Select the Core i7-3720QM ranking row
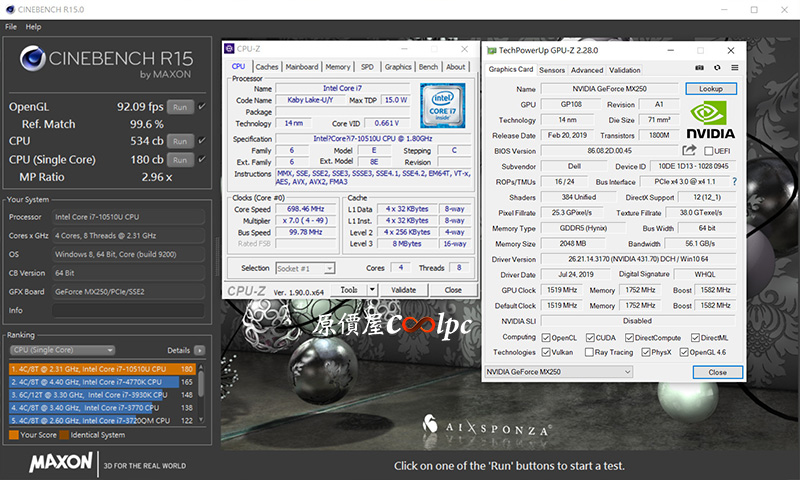 (102, 420)
